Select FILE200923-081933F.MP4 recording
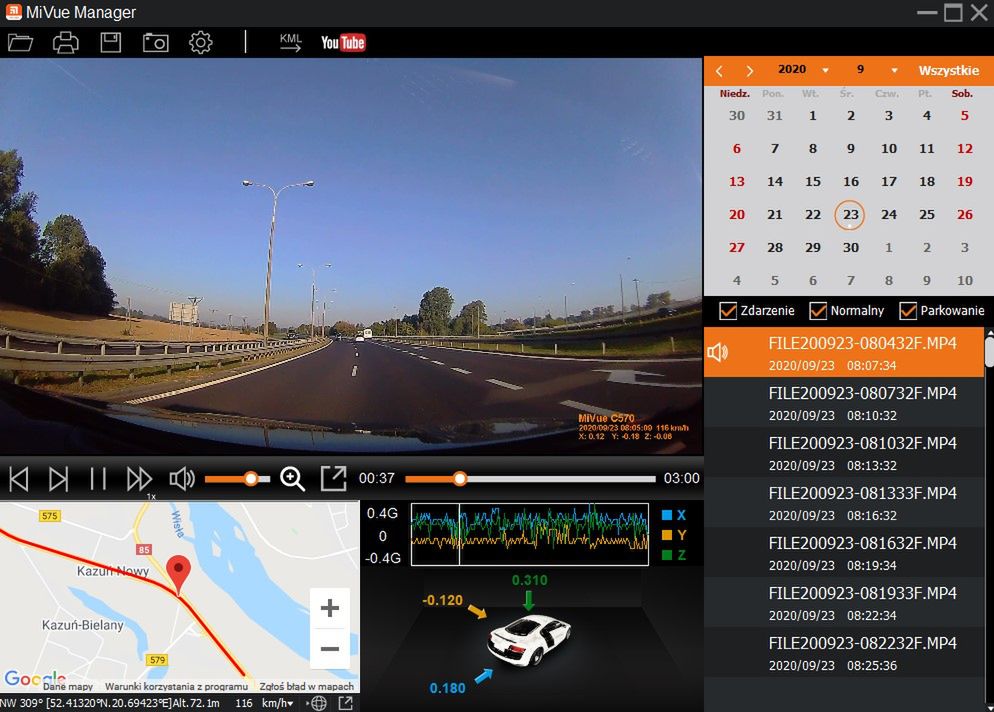The height and width of the screenshot is (712, 994). [844, 604]
